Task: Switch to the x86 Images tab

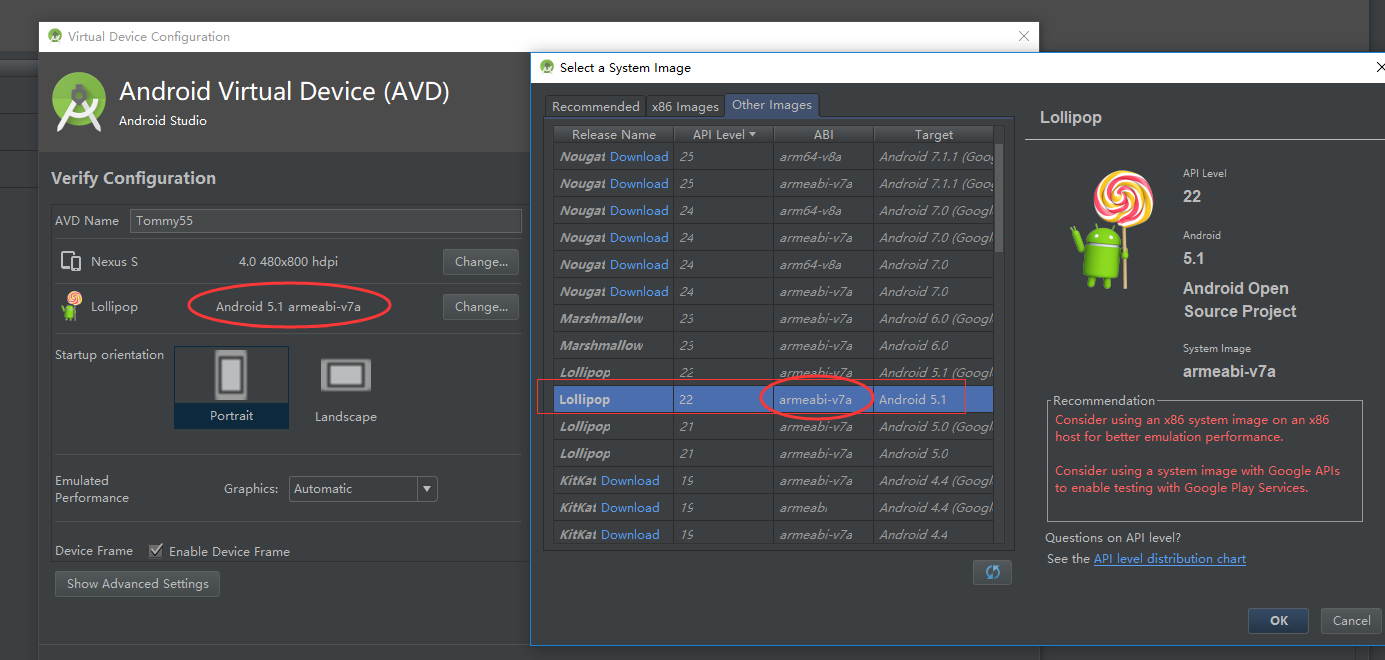Action: [x=685, y=106]
